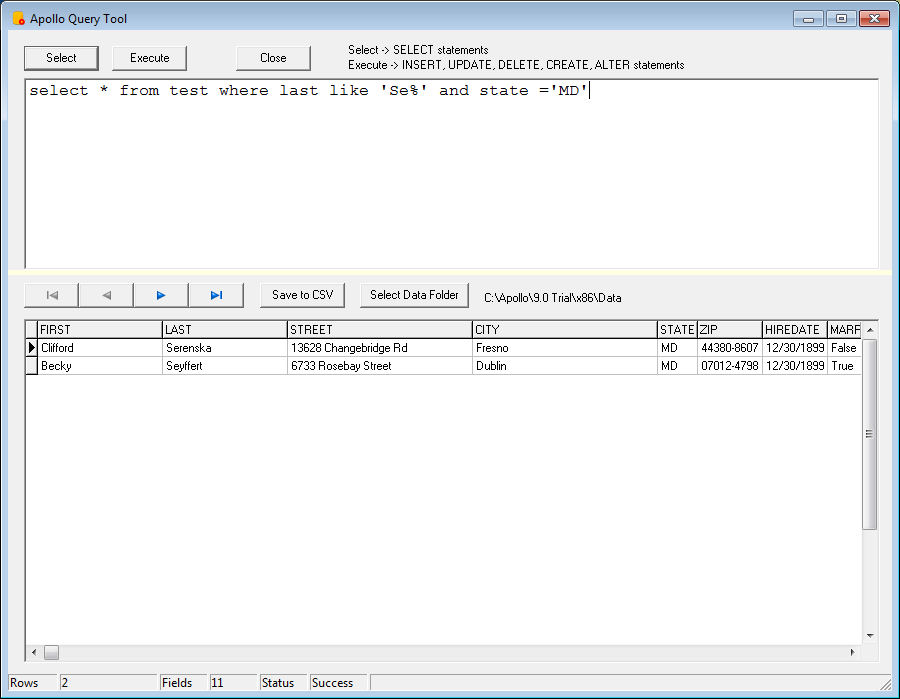The height and width of the screenshot is (699, 900).
Task: Click the HIREDATE column header
Action: coord(793,330)
